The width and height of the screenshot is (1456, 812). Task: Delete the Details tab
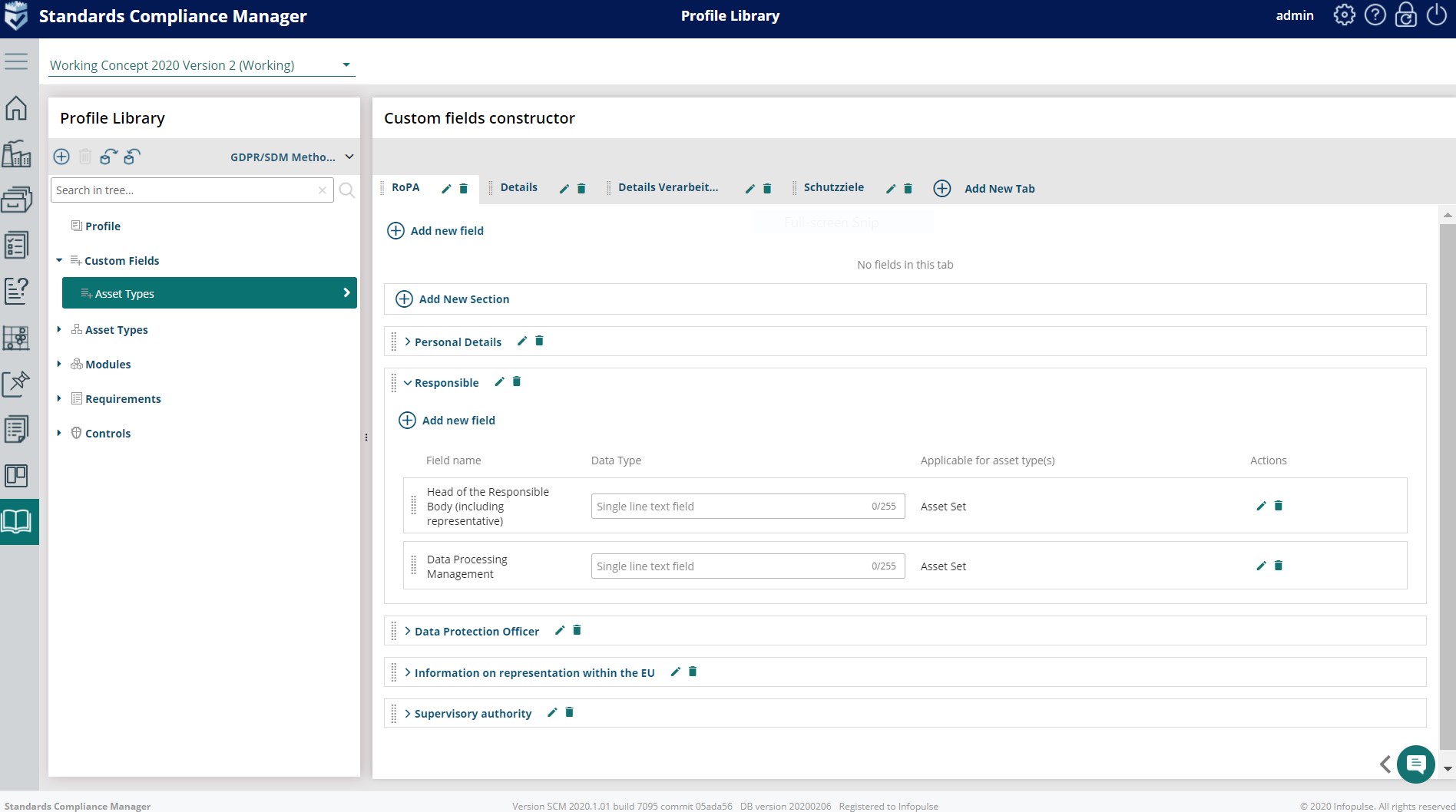tap(581, 189)
